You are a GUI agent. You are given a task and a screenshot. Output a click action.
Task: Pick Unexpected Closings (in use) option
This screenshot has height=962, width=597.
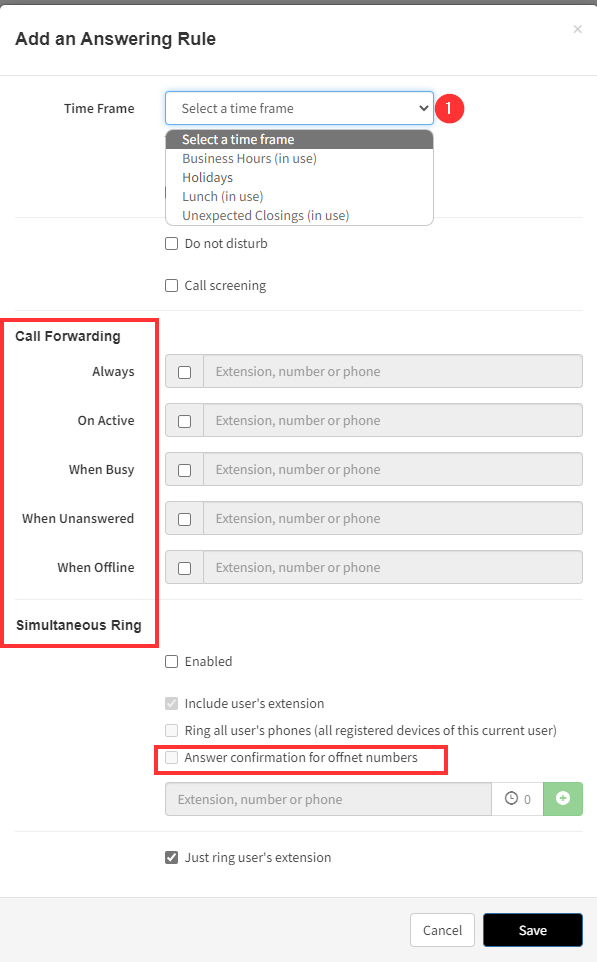pyautogui.click(x=266, y=215)
